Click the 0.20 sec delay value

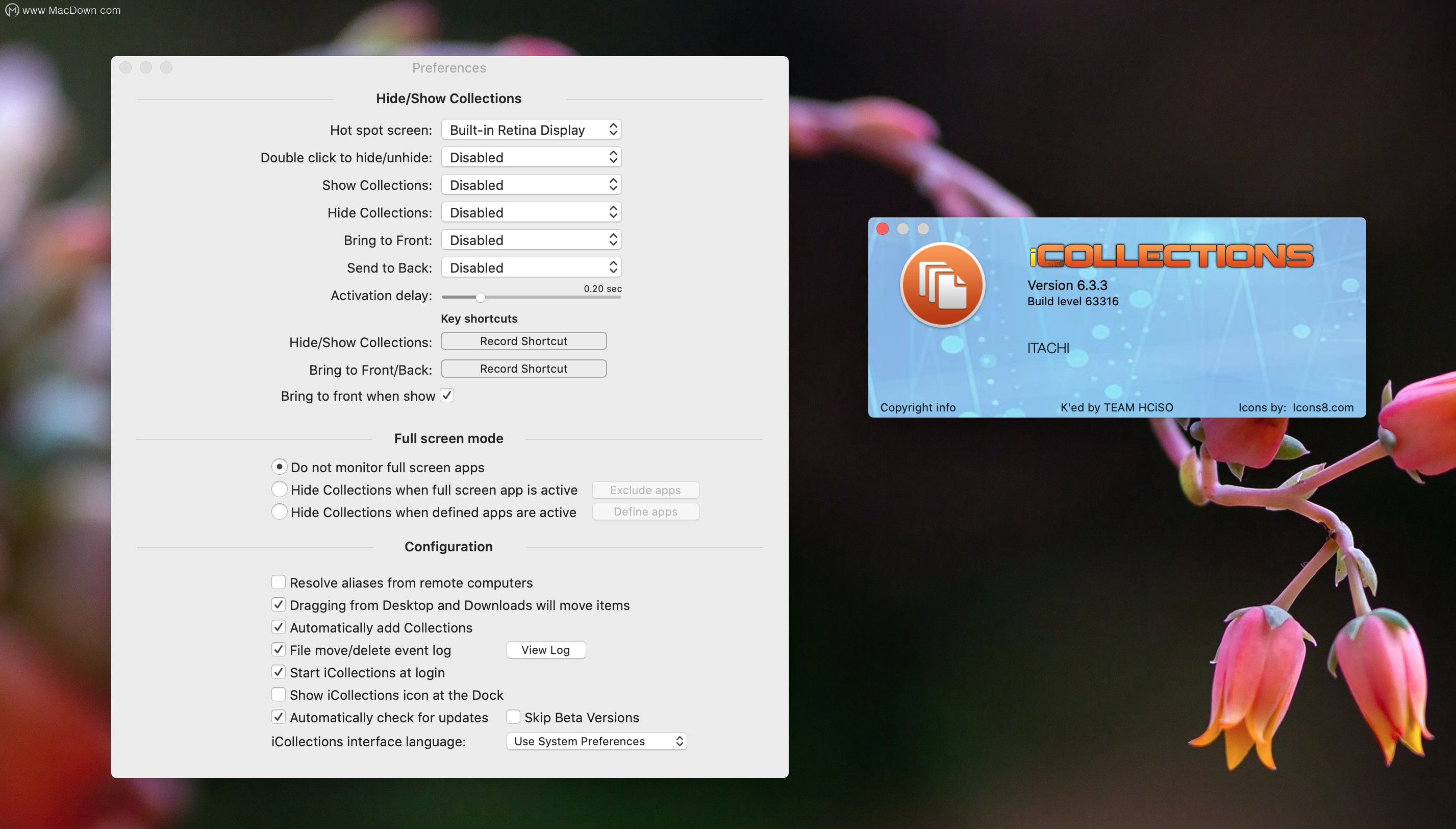click(603, 289)
